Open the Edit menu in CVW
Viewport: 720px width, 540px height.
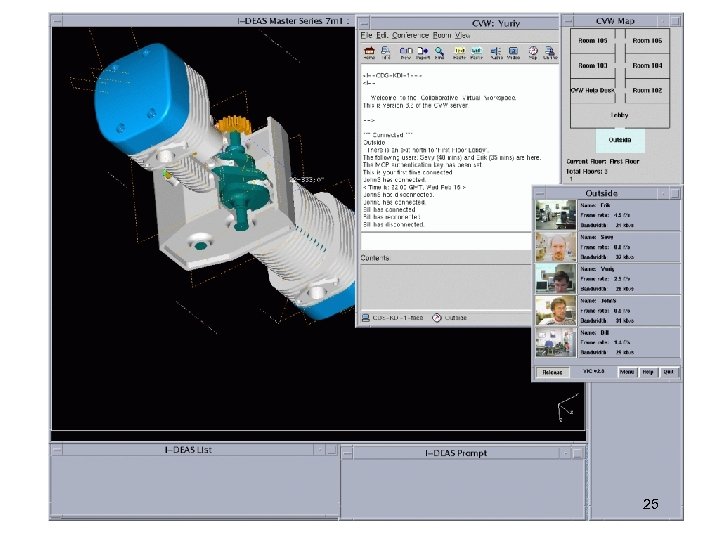point(382,35)
